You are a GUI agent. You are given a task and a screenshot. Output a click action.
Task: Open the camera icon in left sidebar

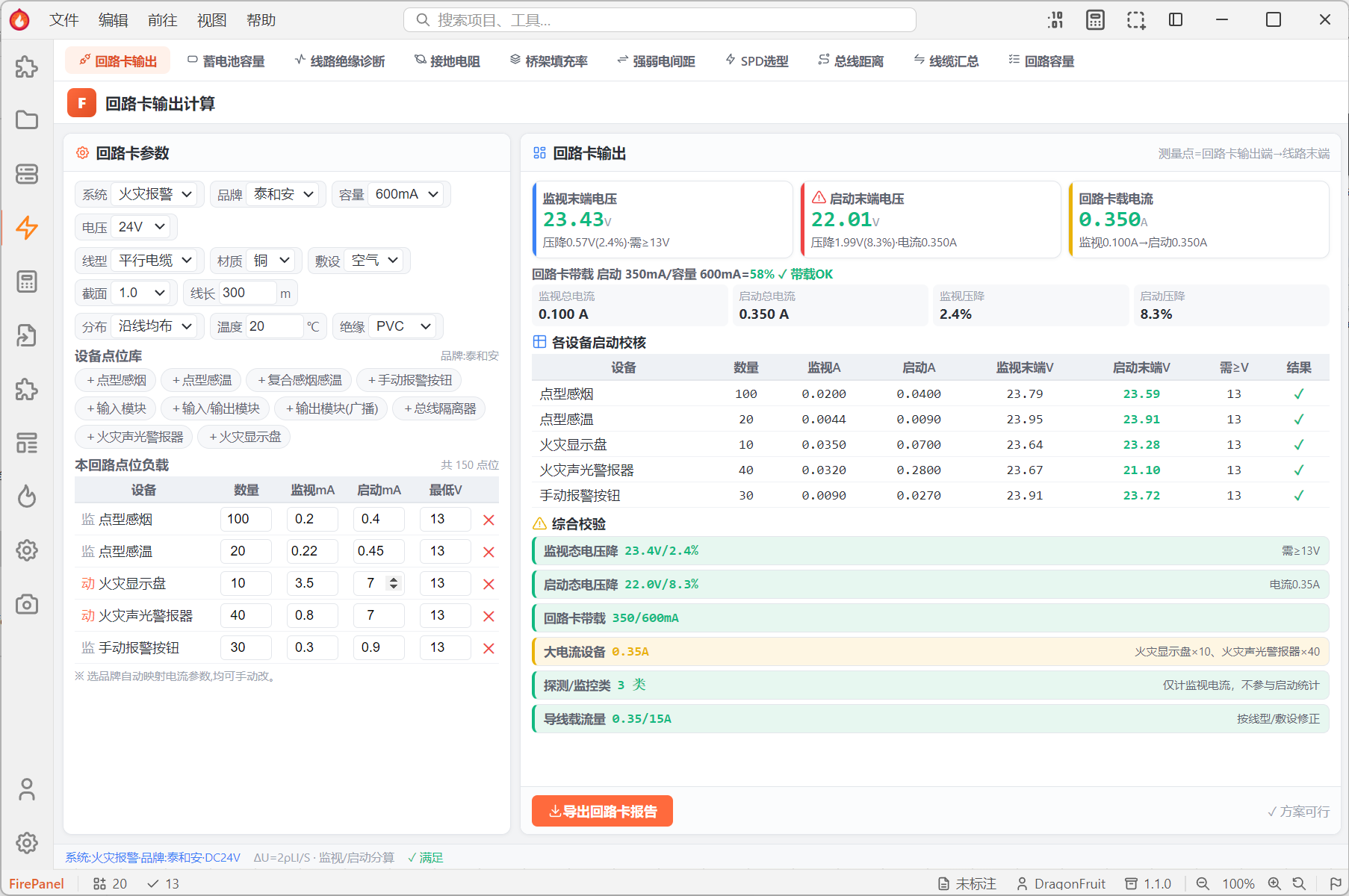[27, 604]
